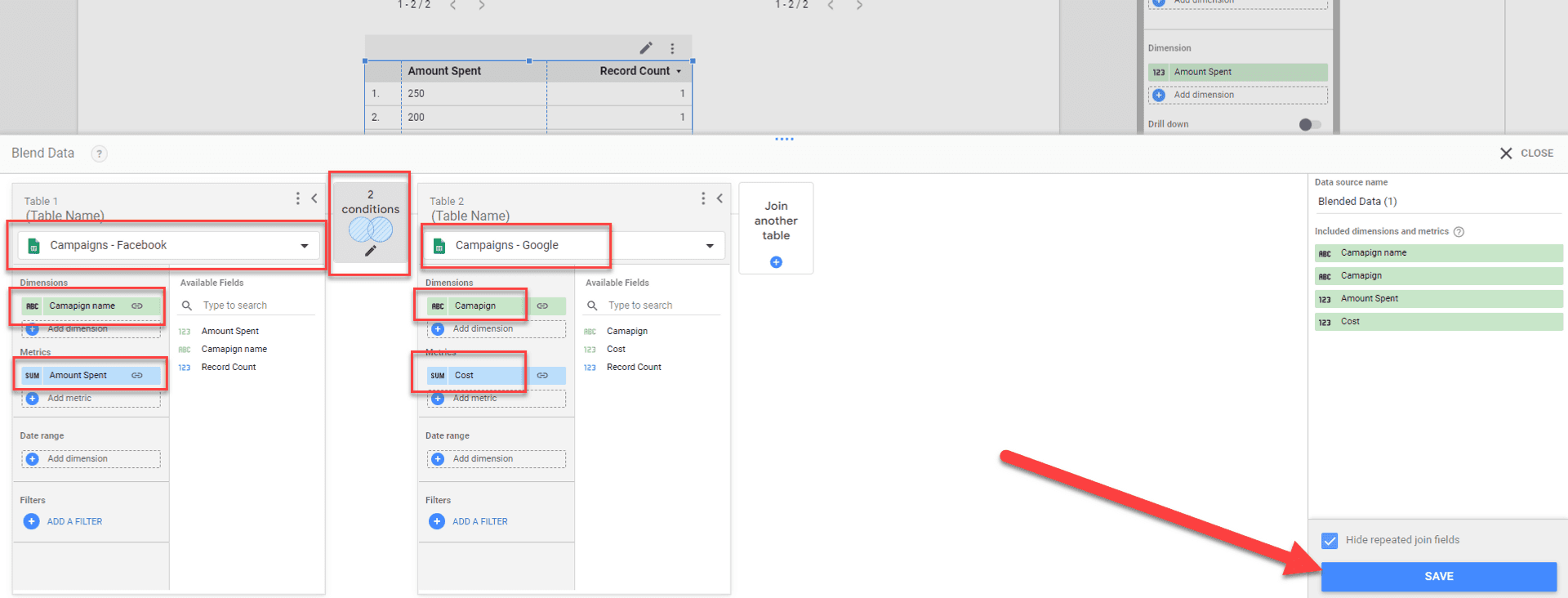Click the Camapign name dimension chip in Table 1
The height and width of the screenshot is (598, 1568).
point(91,306)
